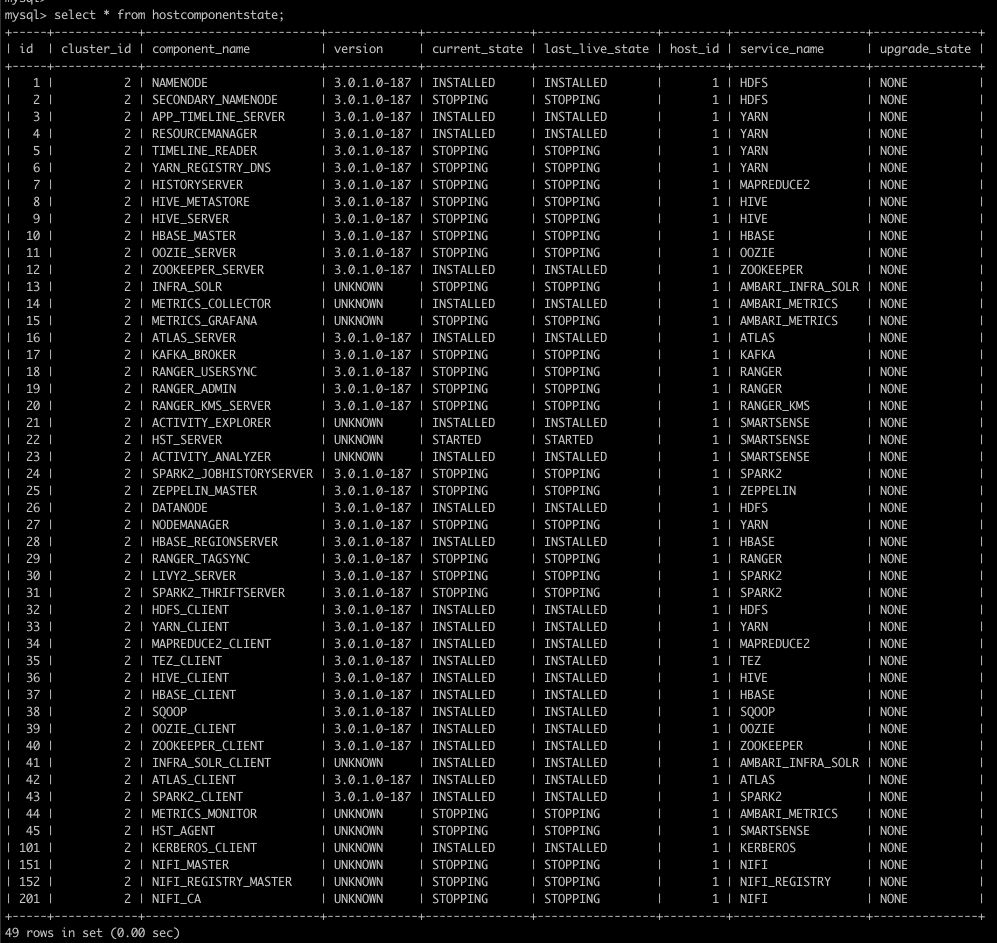Select the ZOOKEEPER_SERVER component text
The image size is (997, 943).
tap(208, 270)
